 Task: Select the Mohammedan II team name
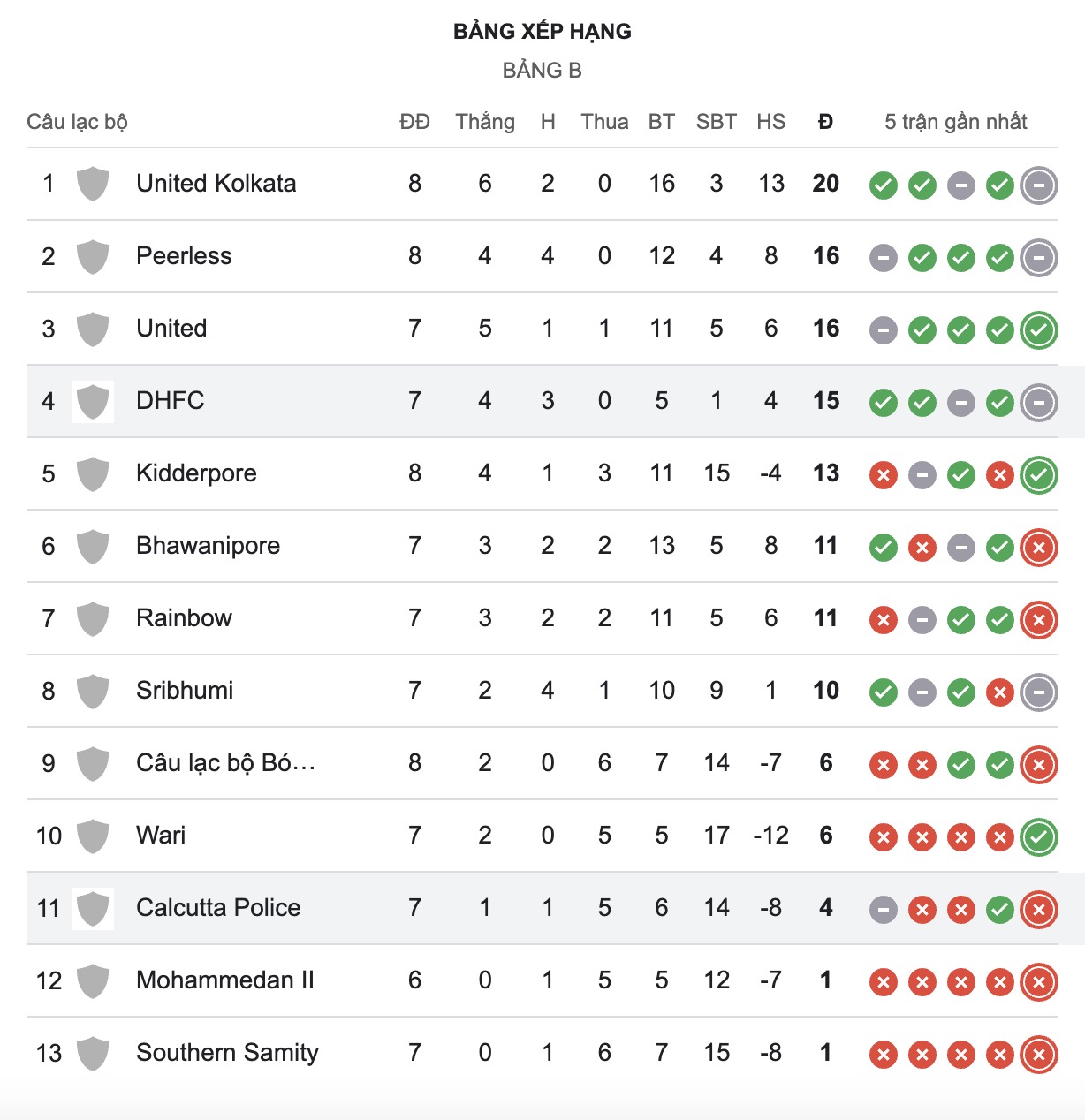click(x=225, y=980)
